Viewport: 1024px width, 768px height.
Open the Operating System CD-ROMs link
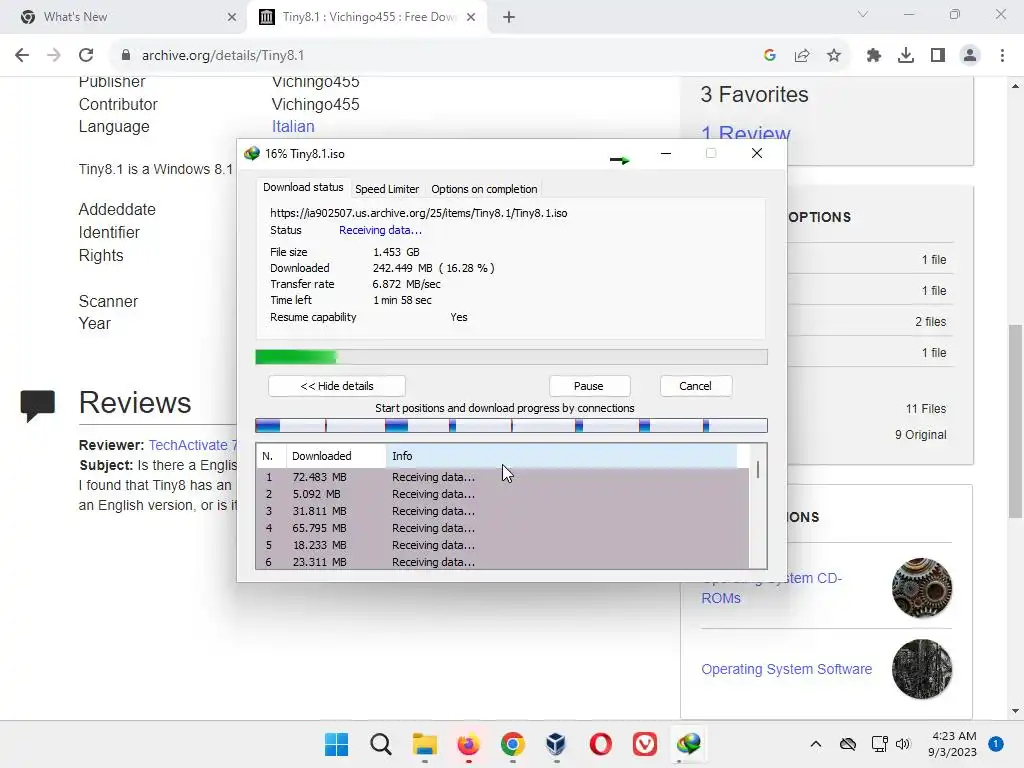[x=771, y=588]
